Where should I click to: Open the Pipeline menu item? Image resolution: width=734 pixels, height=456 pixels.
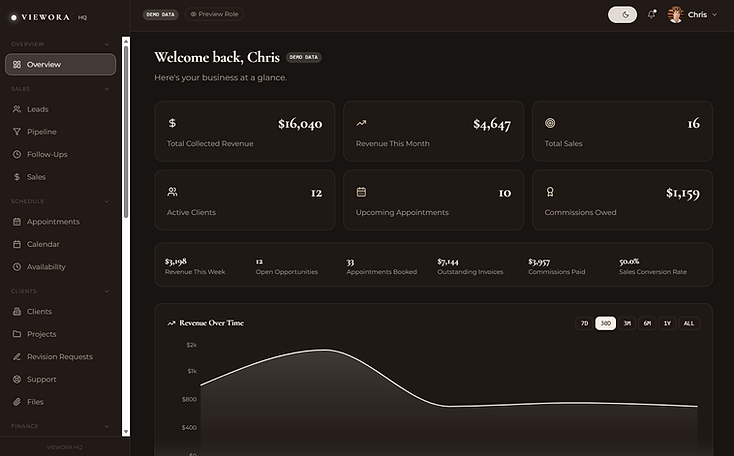60,132
